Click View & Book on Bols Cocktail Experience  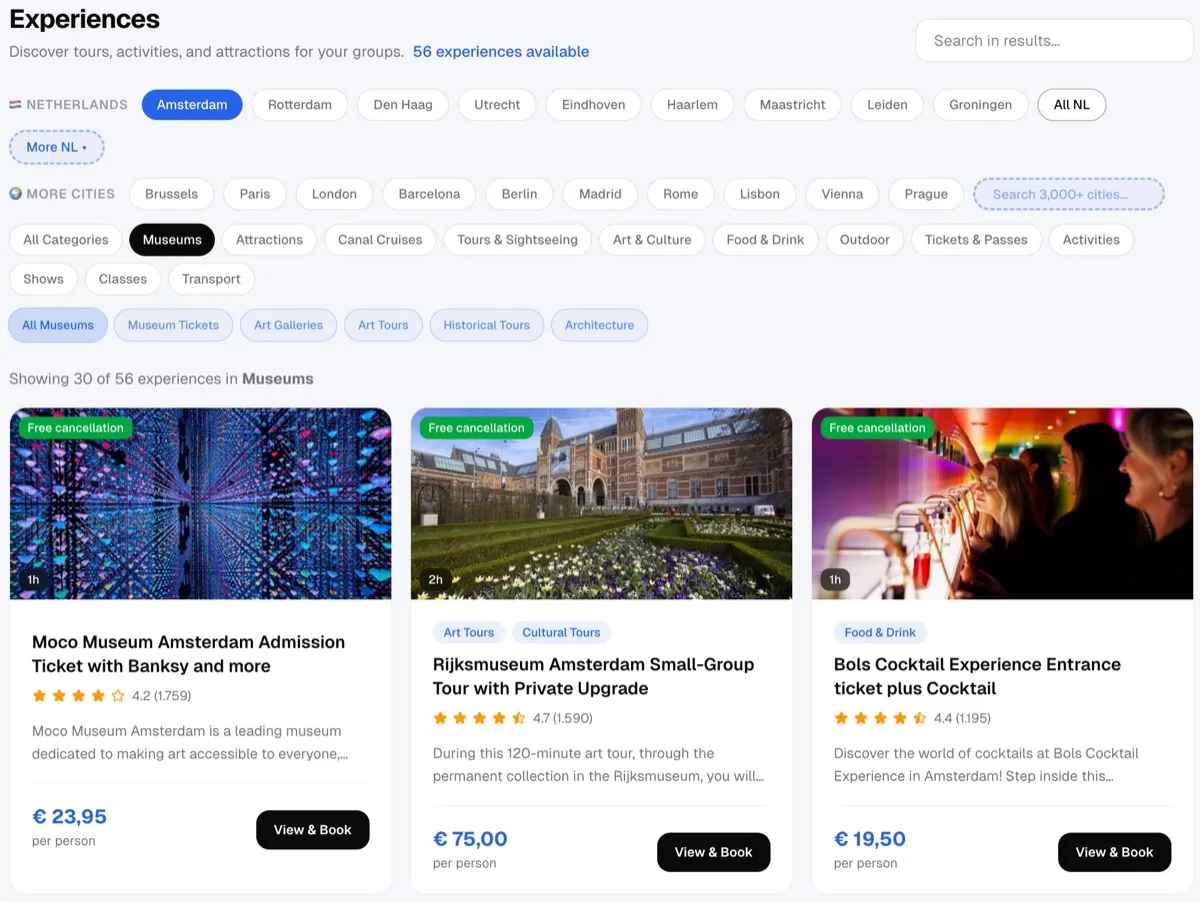(x=1114, y=852)
